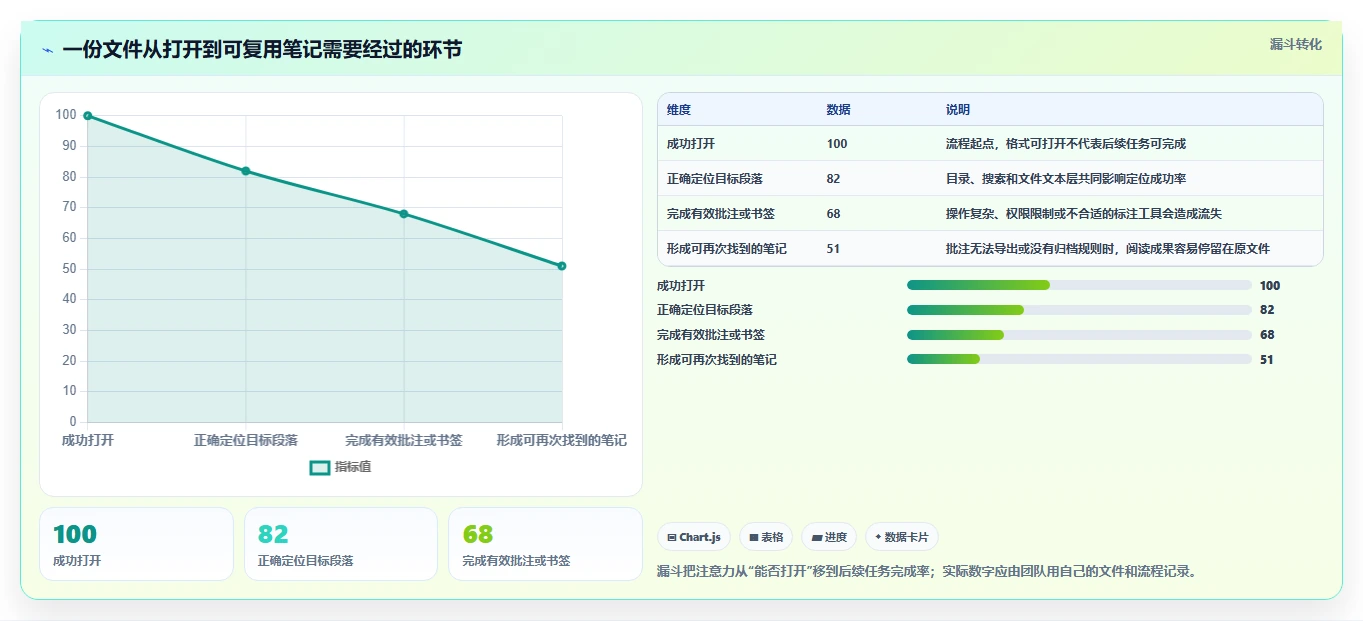Click description starting 操作复杂 in table
Screen dimensions: 1363x621
tap(1084, 214)
